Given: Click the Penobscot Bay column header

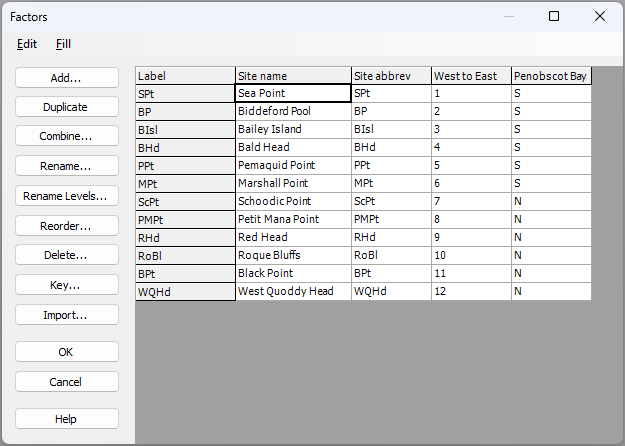Looking at the screenshot, I should pyautogui.click(x=550, y=76).
